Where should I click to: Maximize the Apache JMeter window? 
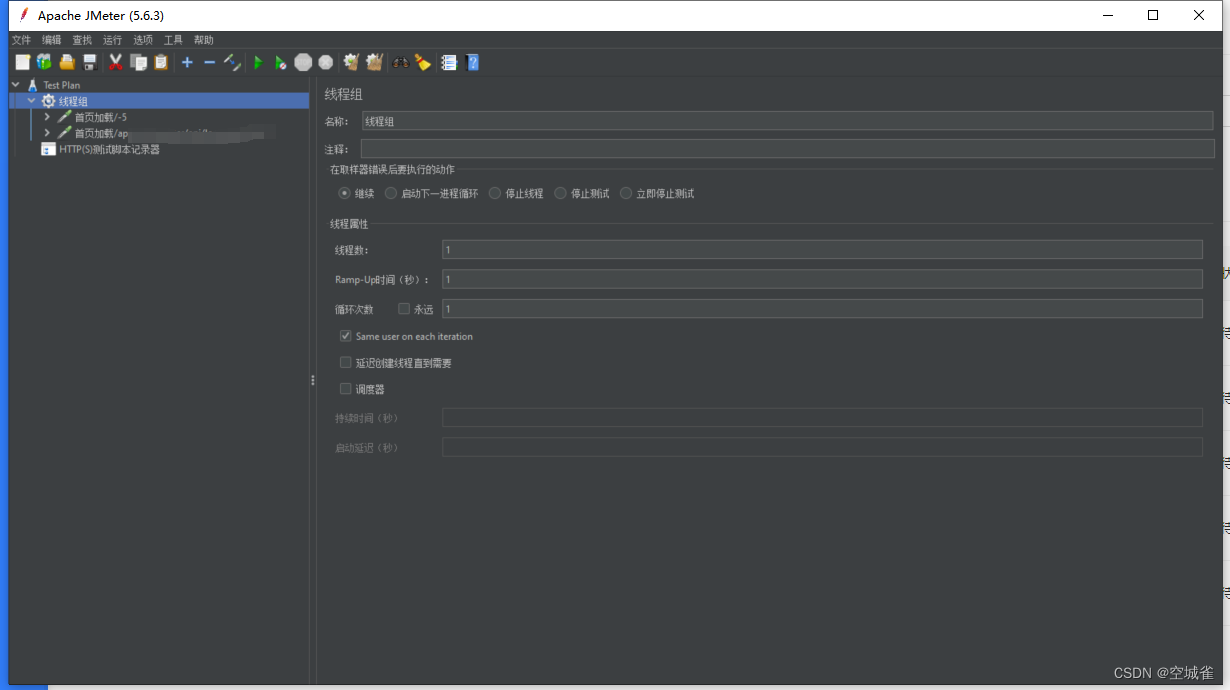pos(1153,15)
